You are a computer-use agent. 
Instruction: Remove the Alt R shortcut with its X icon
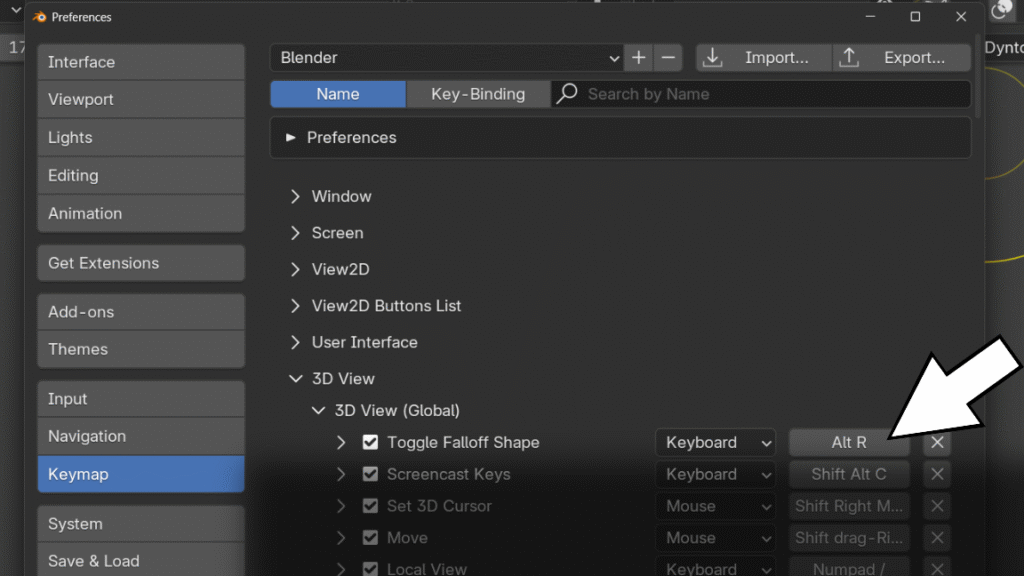pos(937,442)
